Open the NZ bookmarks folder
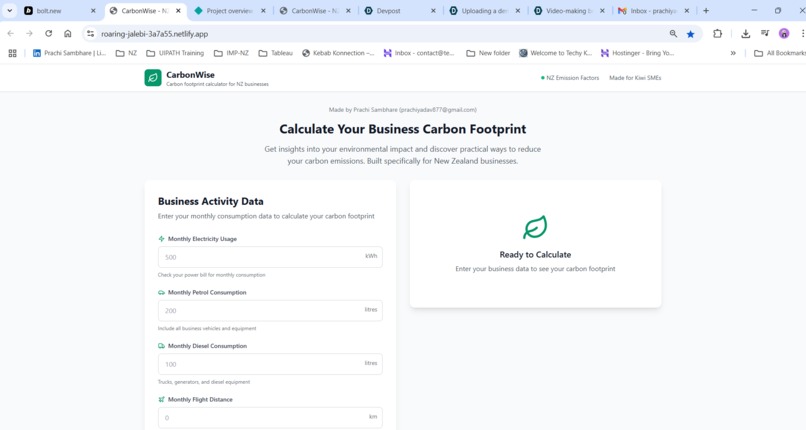The width and height of the screenshot is (806, 430). (x=126, y=53)
